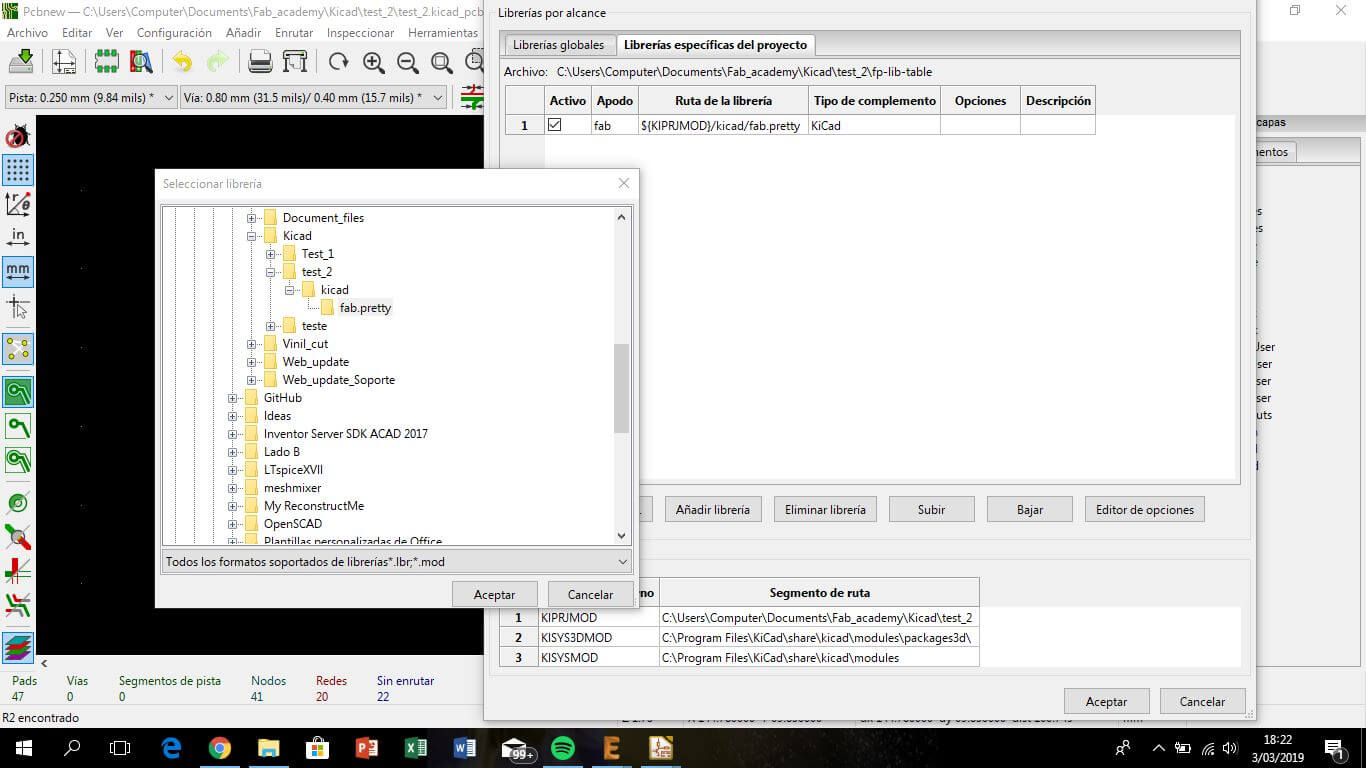
Task: Open the Enrutar menu
Action: pyautogui.click(x=294, y=33)
